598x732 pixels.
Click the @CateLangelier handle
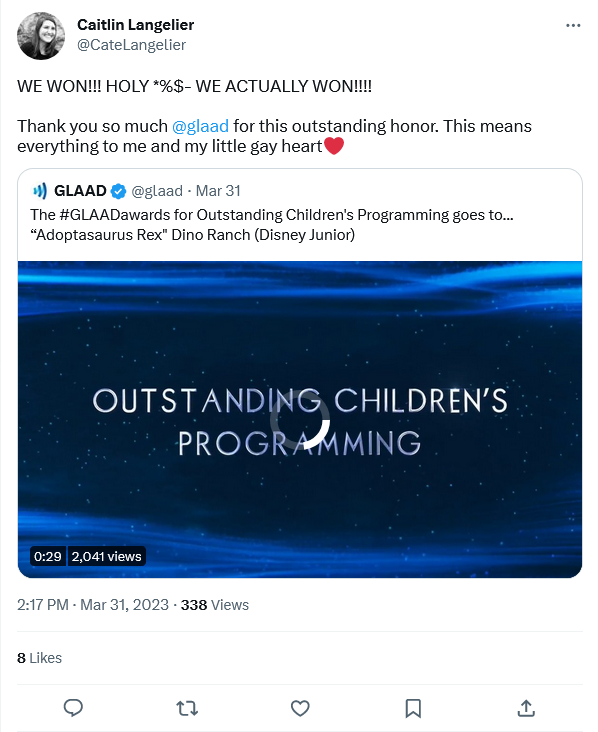131,45
